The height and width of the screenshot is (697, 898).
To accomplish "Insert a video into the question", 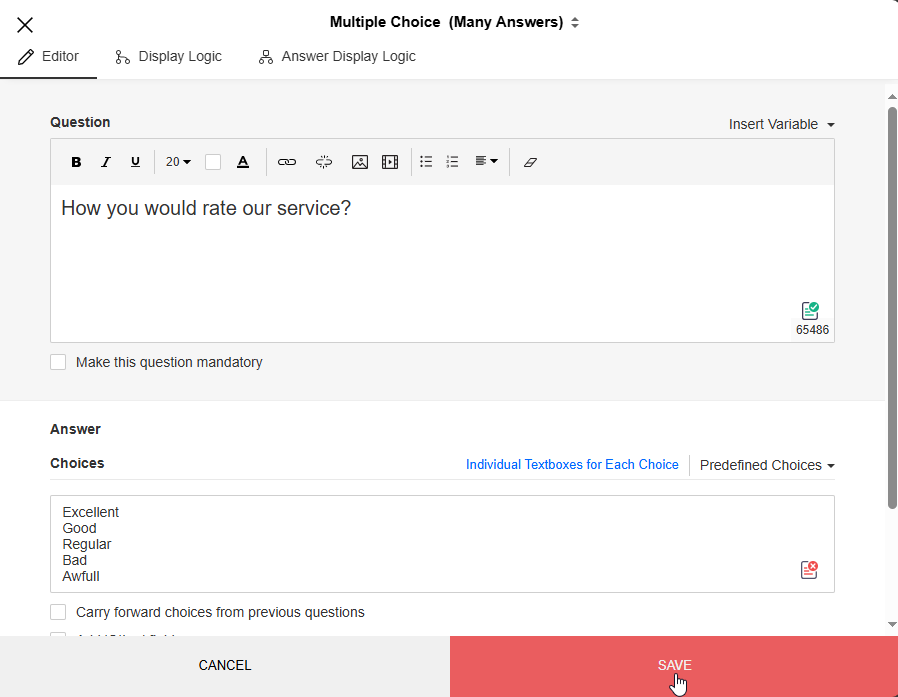I will point(390,162).
